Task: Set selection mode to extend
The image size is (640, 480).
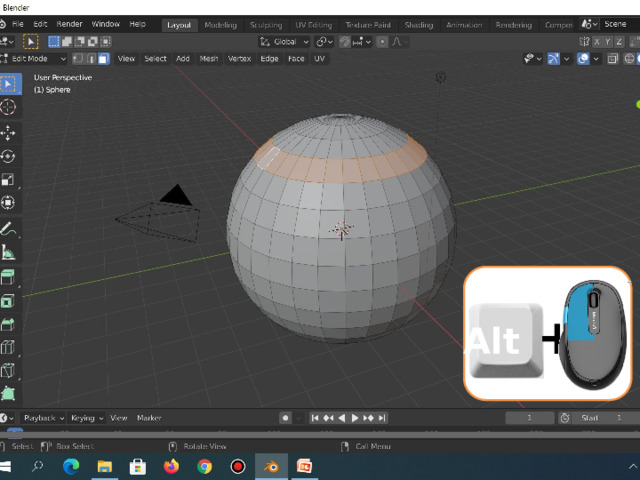Action: [67, 42]
